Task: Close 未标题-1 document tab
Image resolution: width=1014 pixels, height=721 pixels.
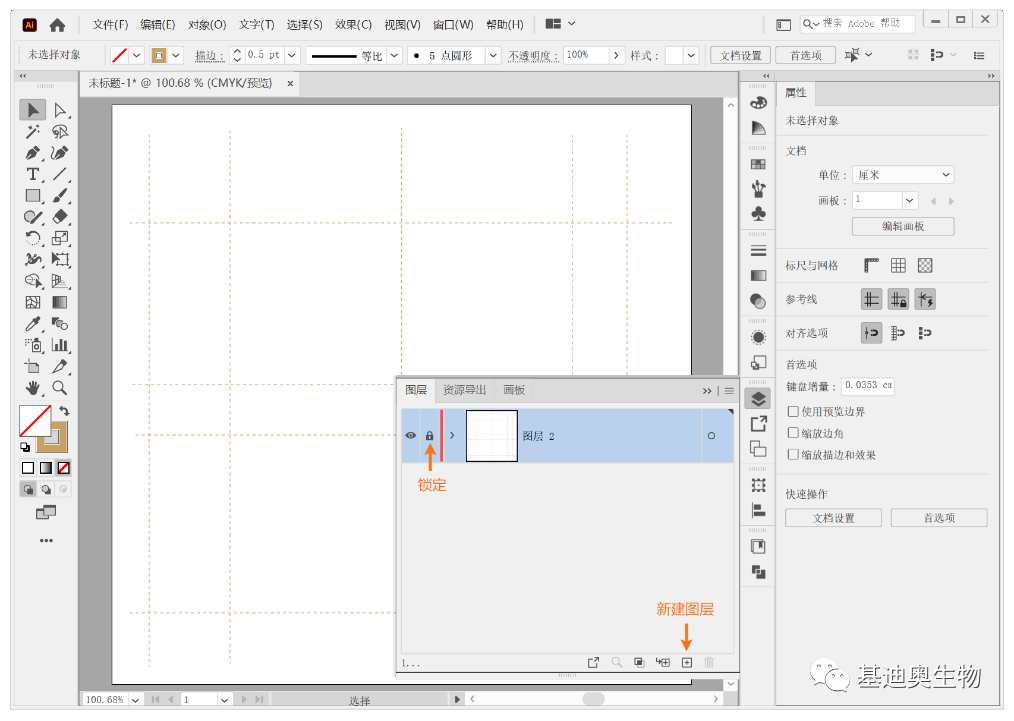Action: 290,83
